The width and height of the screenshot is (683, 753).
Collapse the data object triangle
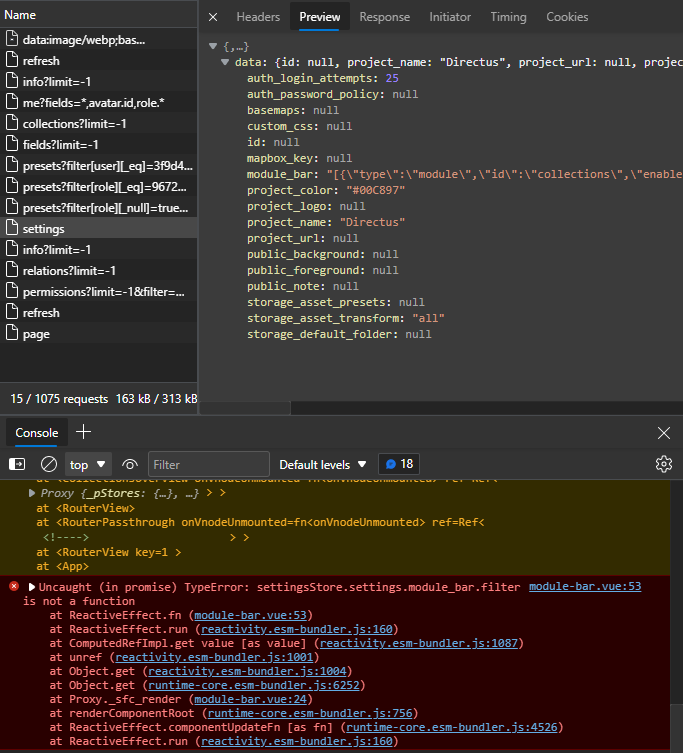click(224, 62)
